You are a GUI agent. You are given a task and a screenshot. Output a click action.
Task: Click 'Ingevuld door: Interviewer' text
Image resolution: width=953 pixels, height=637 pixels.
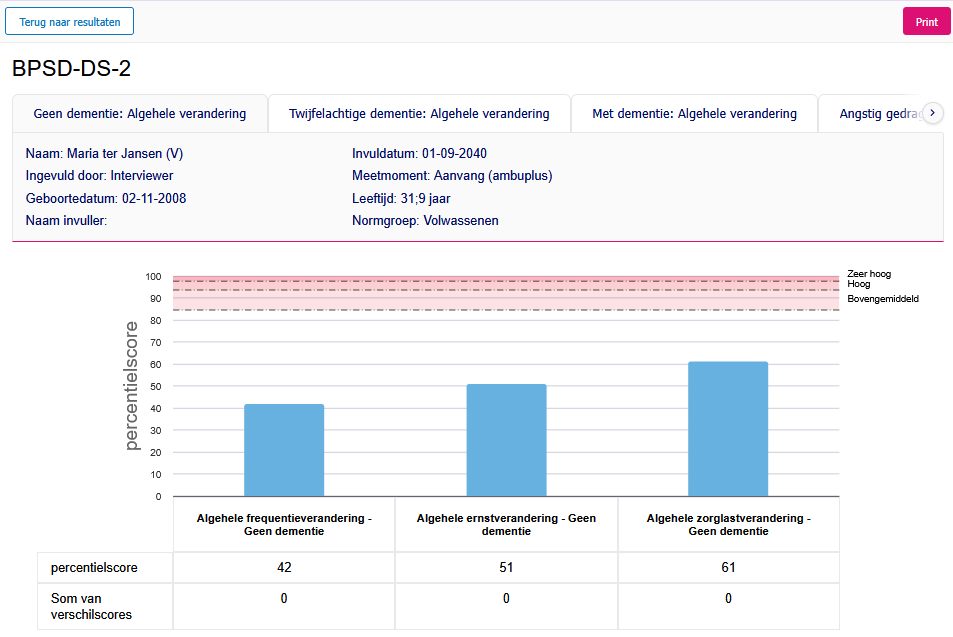click(x=99, y=176)
